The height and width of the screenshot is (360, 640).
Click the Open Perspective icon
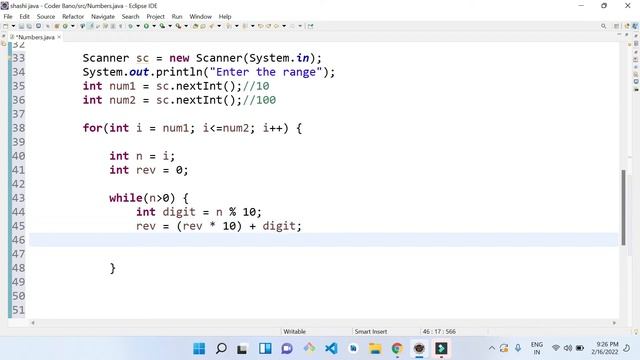(616, 26)
